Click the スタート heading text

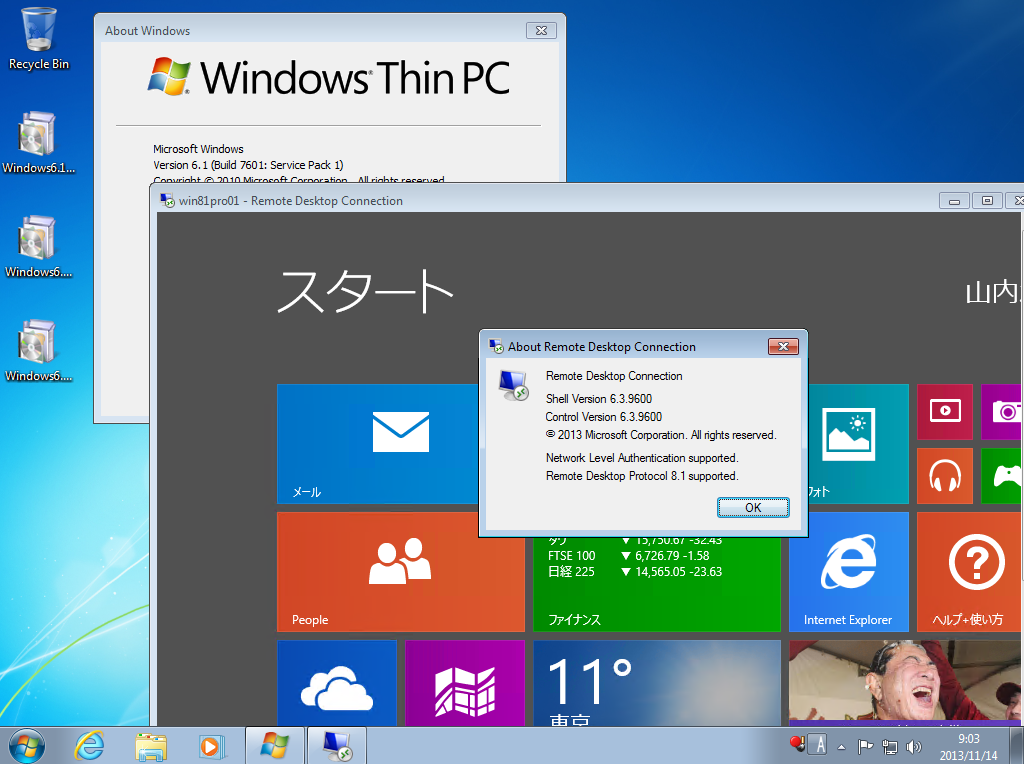click(366, 291)
